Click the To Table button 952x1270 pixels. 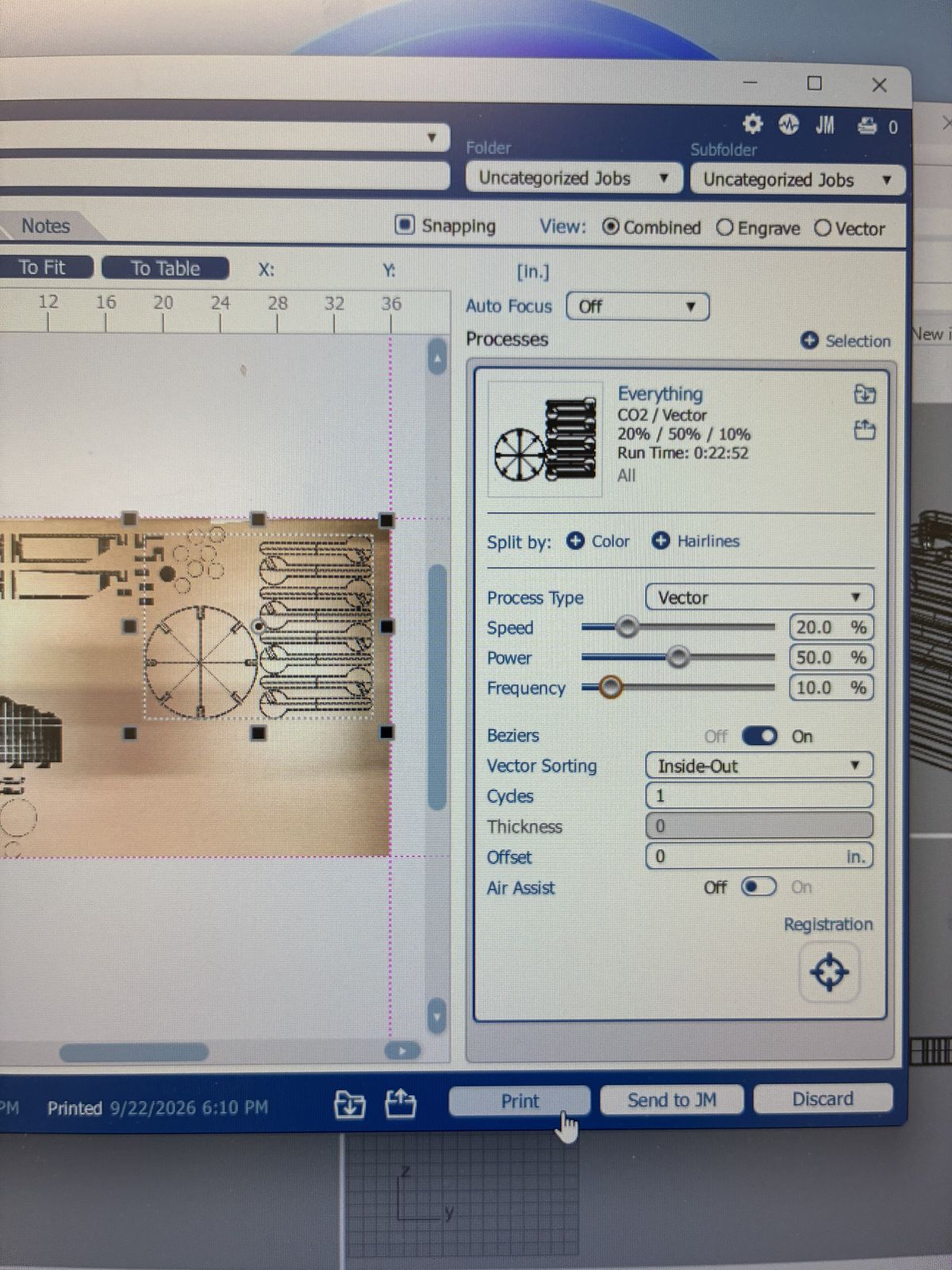(x=165, y=268)
